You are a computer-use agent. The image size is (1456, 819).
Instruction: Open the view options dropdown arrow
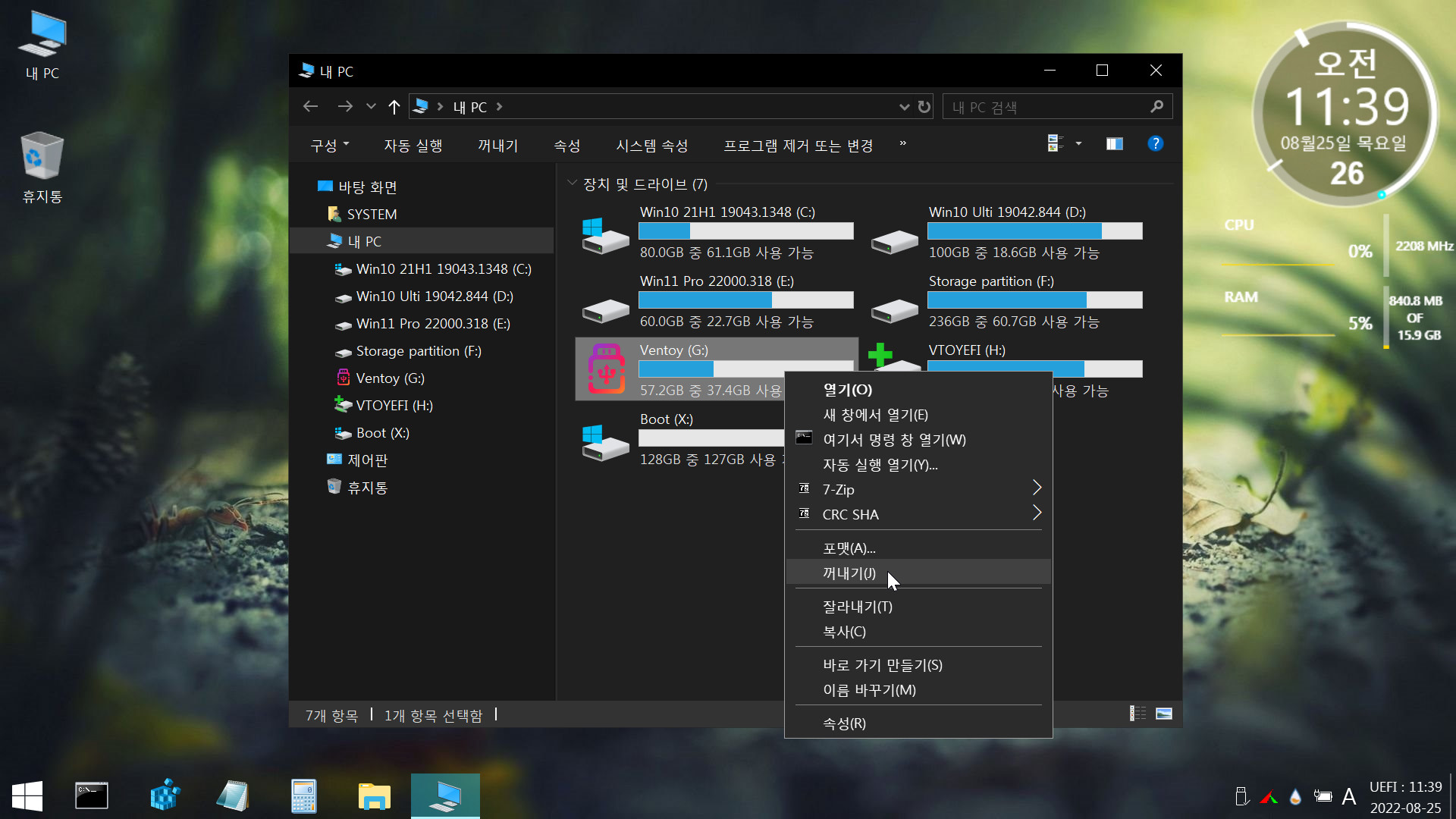point(1078,143)
